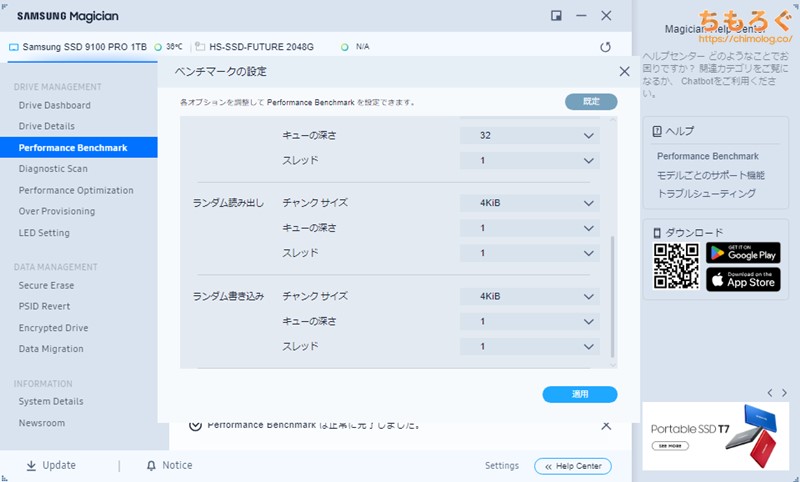800x482 pixels.
Task: Click the 適用 apply button
Action: (x=580, y=394)
